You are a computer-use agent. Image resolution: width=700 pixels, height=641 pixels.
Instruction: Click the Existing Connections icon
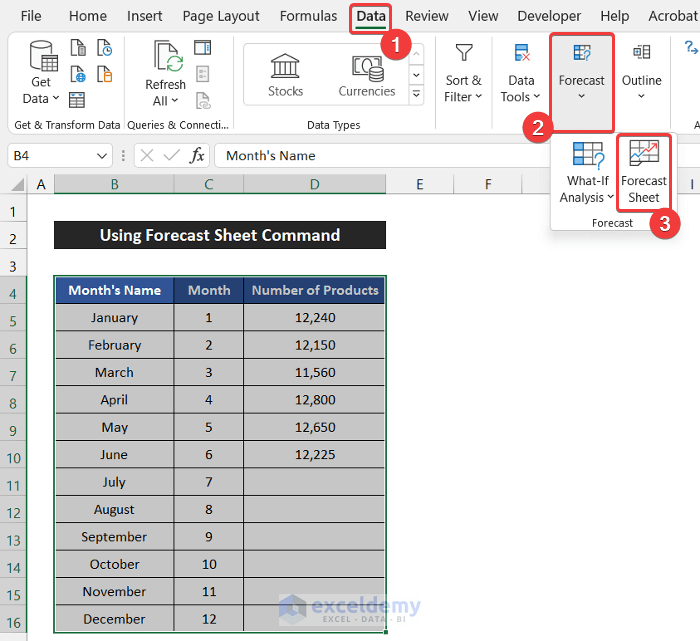[105, 74]
